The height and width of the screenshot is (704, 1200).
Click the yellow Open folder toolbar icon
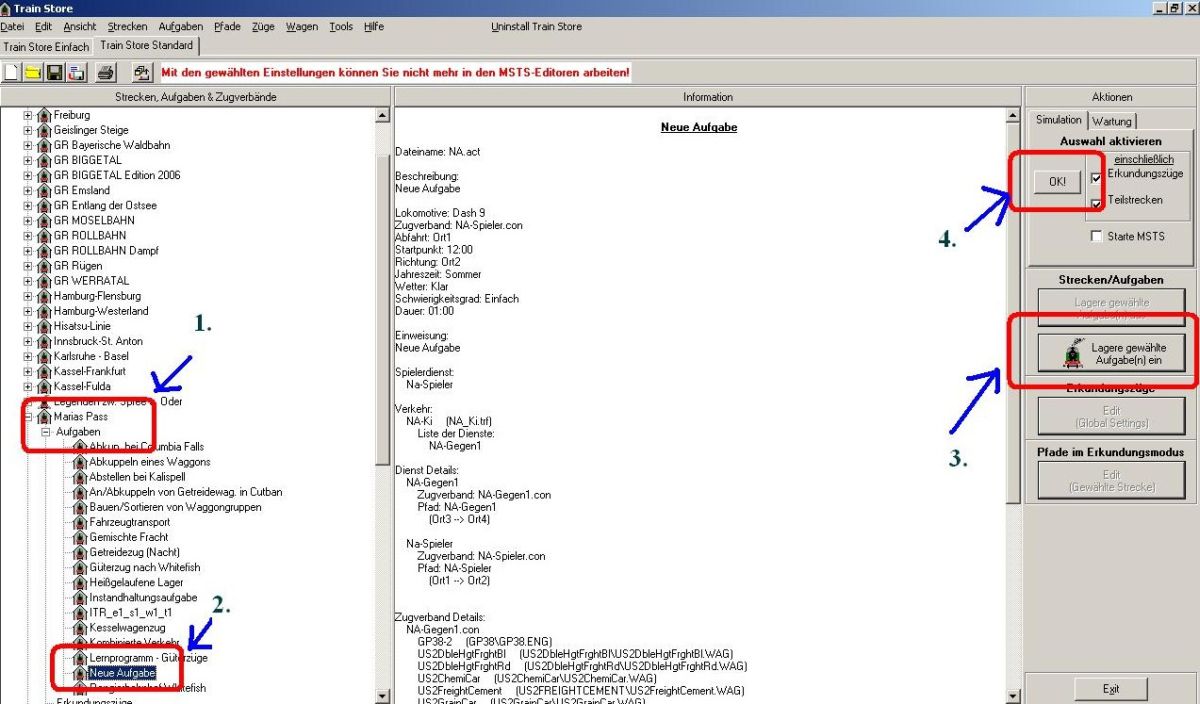(33, 73)
